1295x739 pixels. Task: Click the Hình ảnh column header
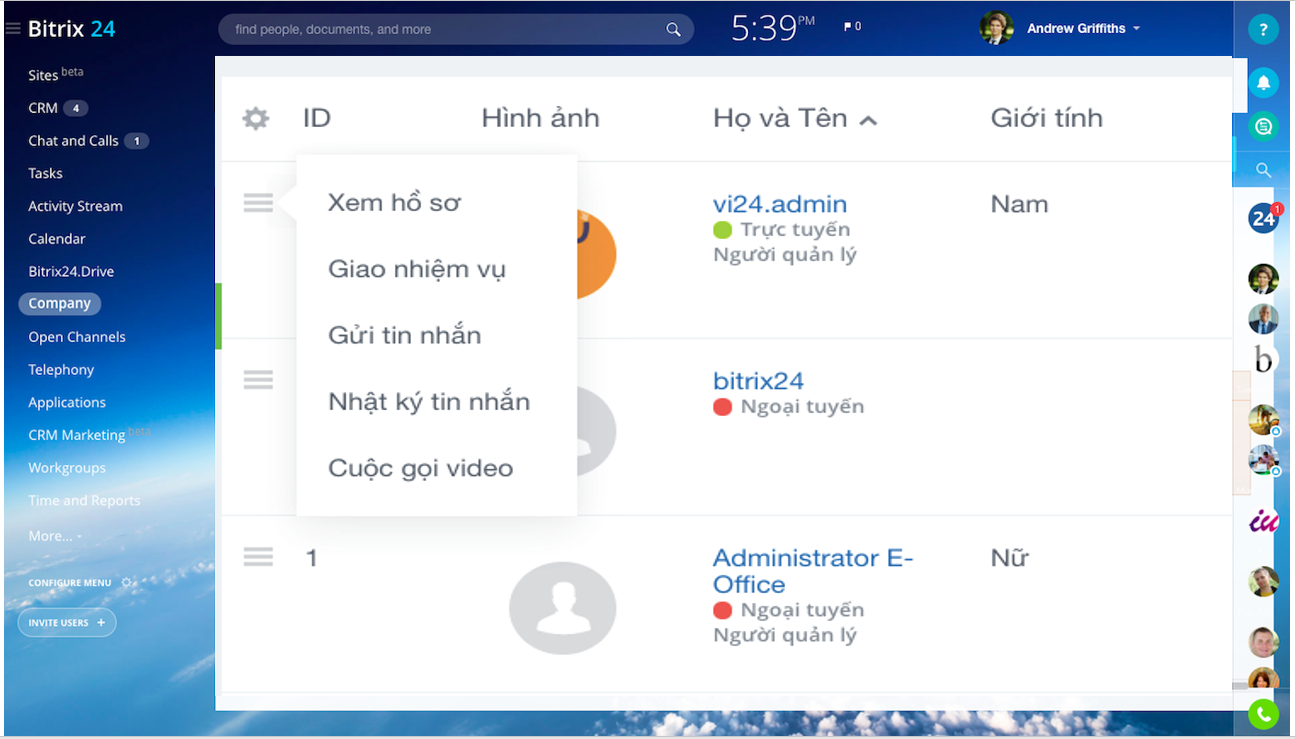click(540, 118)
